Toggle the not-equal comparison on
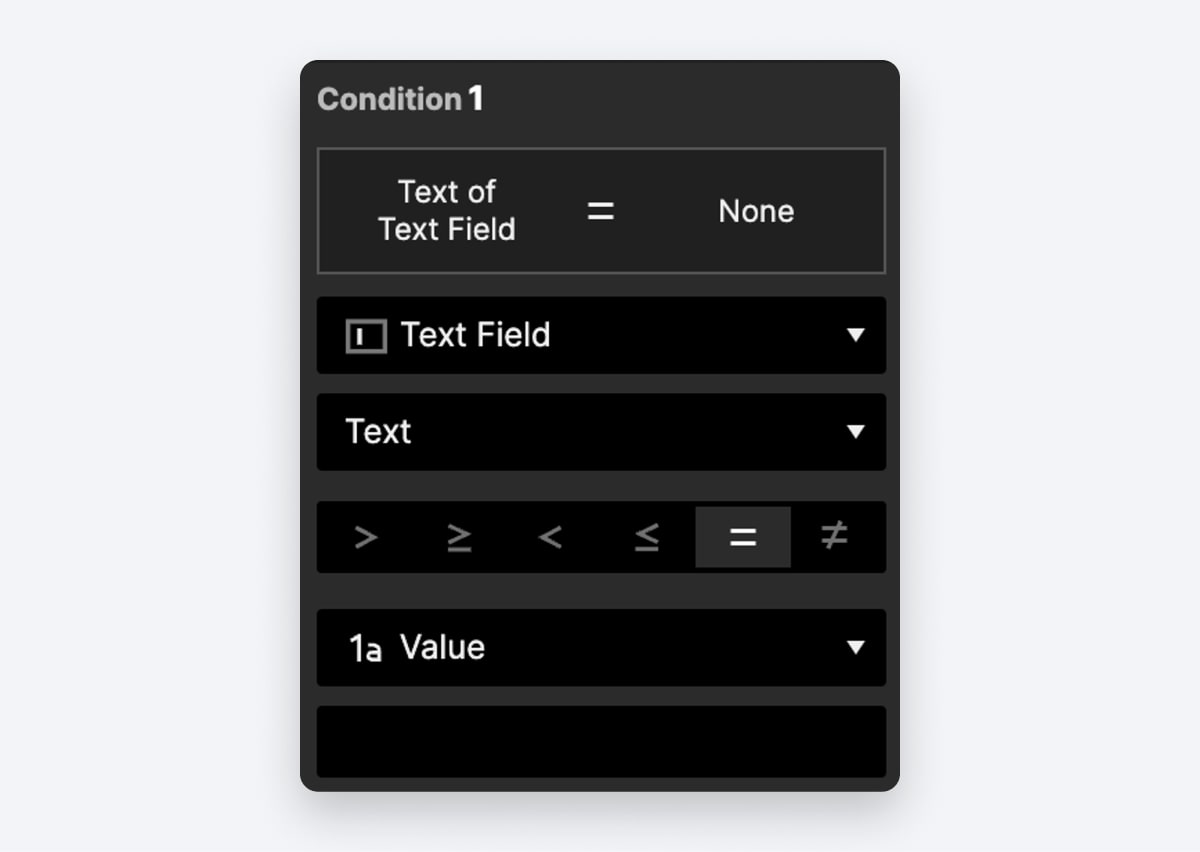The image size is (1200, 852). click(833, 537)
